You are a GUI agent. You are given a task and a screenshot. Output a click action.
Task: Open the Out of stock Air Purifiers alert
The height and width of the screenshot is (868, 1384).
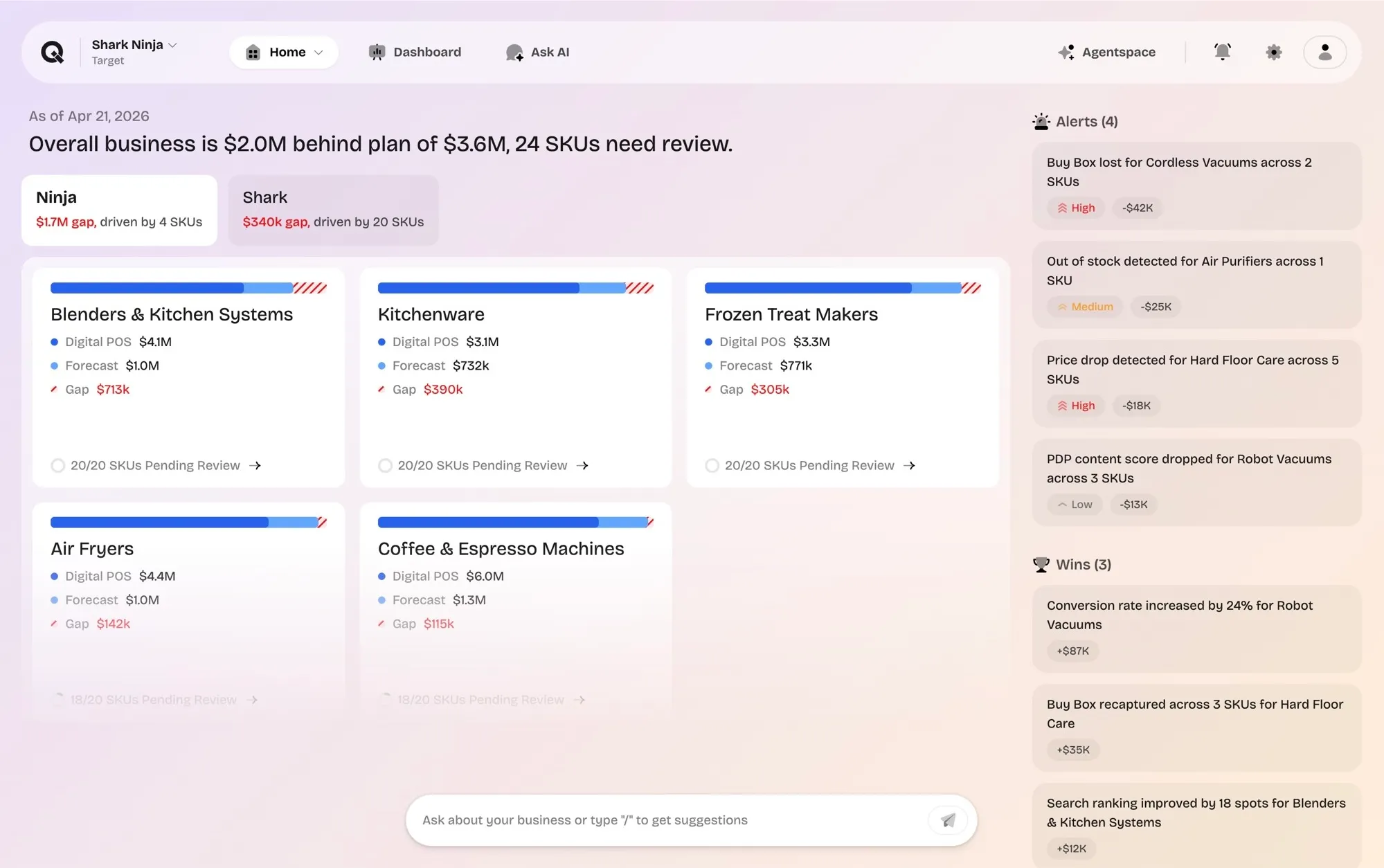(x=1196, y=284)
